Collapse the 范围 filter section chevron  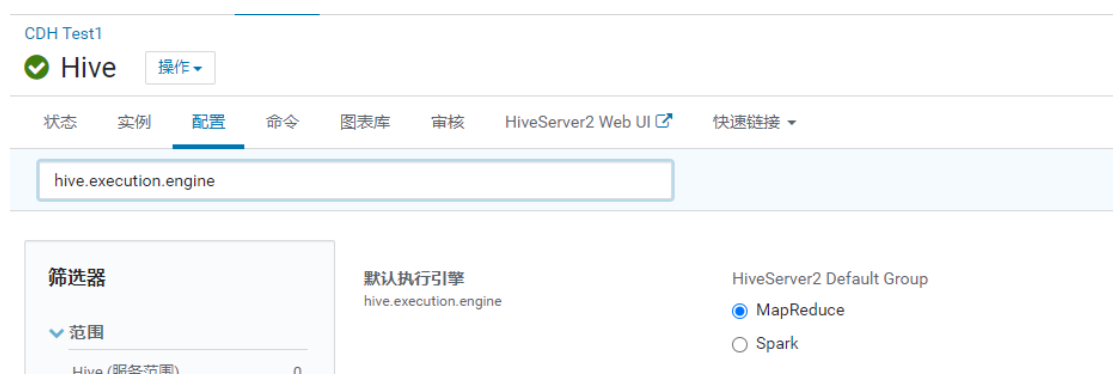(x=57, y=333)
